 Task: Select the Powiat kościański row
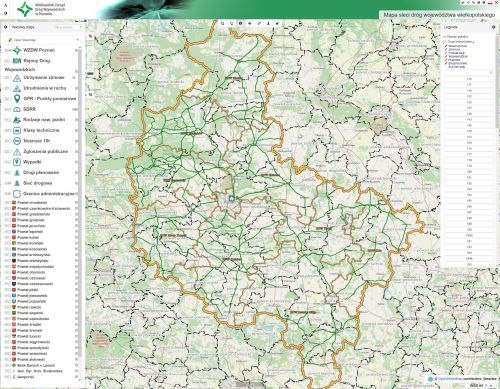41,249
